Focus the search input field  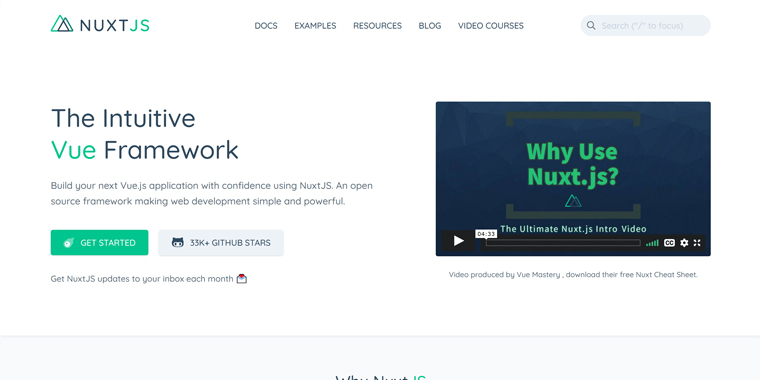(646, 25)
